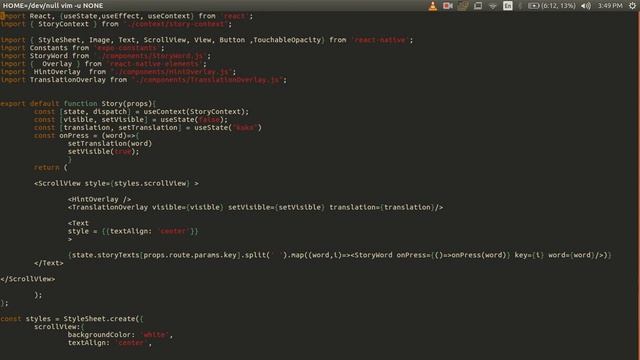Click the 'scrollView:{' style key
The height and width of the screenshot is (360, 640).
(59, 327)
